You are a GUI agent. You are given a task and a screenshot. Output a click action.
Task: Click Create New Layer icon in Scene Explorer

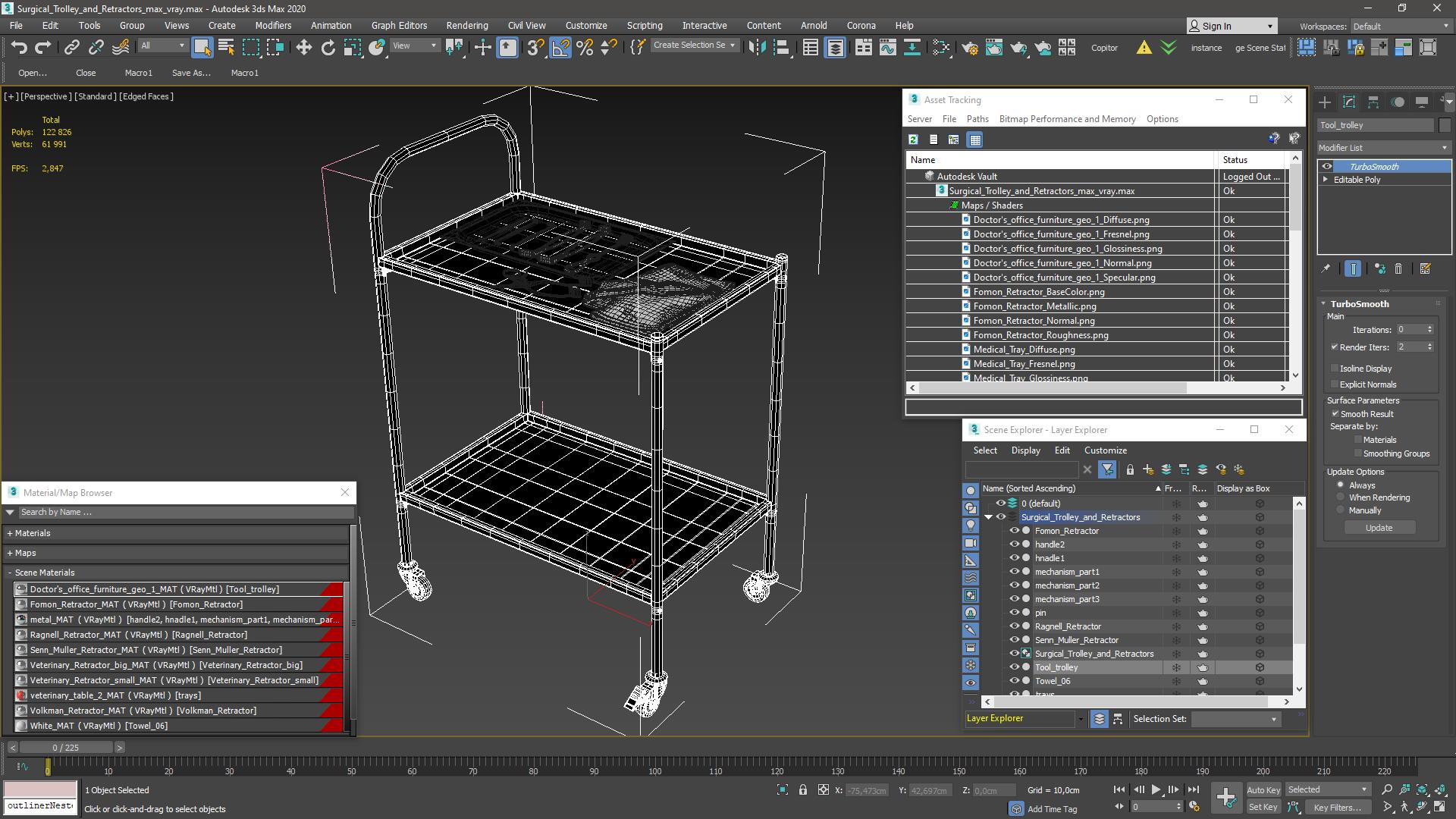tap(1148, 469)
